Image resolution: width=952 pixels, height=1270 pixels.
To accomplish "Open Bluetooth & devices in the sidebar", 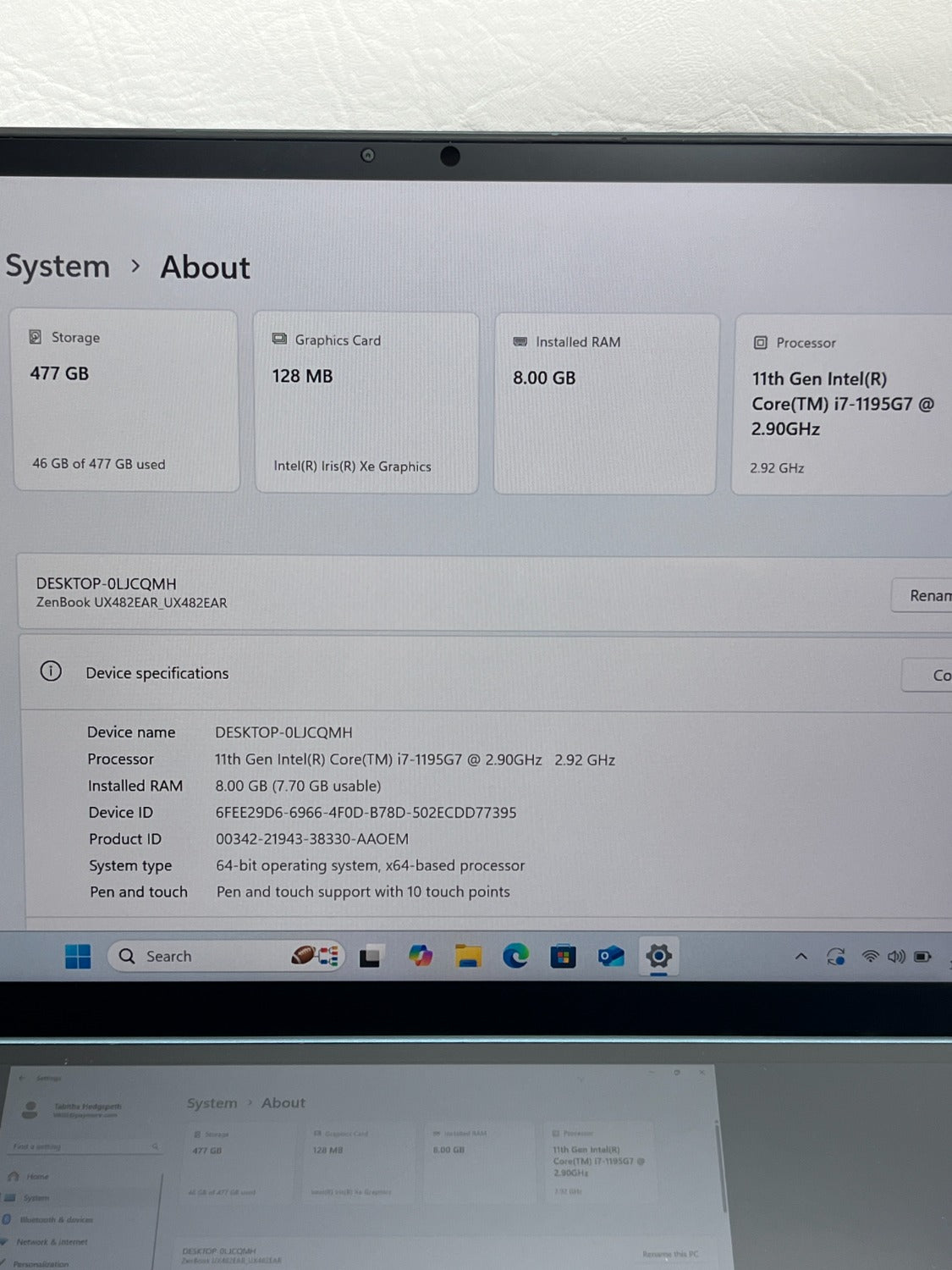I will pyautogui.click(x=56, y=1220).
